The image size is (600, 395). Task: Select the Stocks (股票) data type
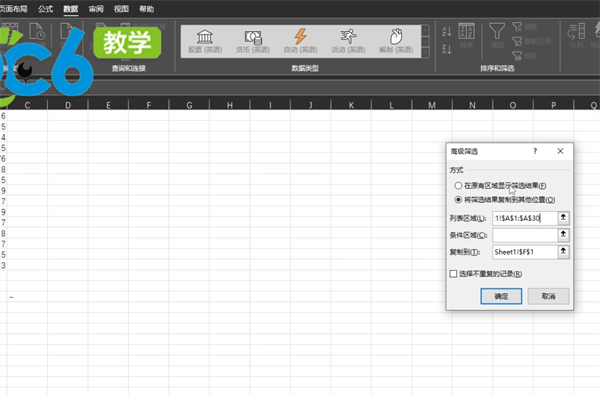205,41
